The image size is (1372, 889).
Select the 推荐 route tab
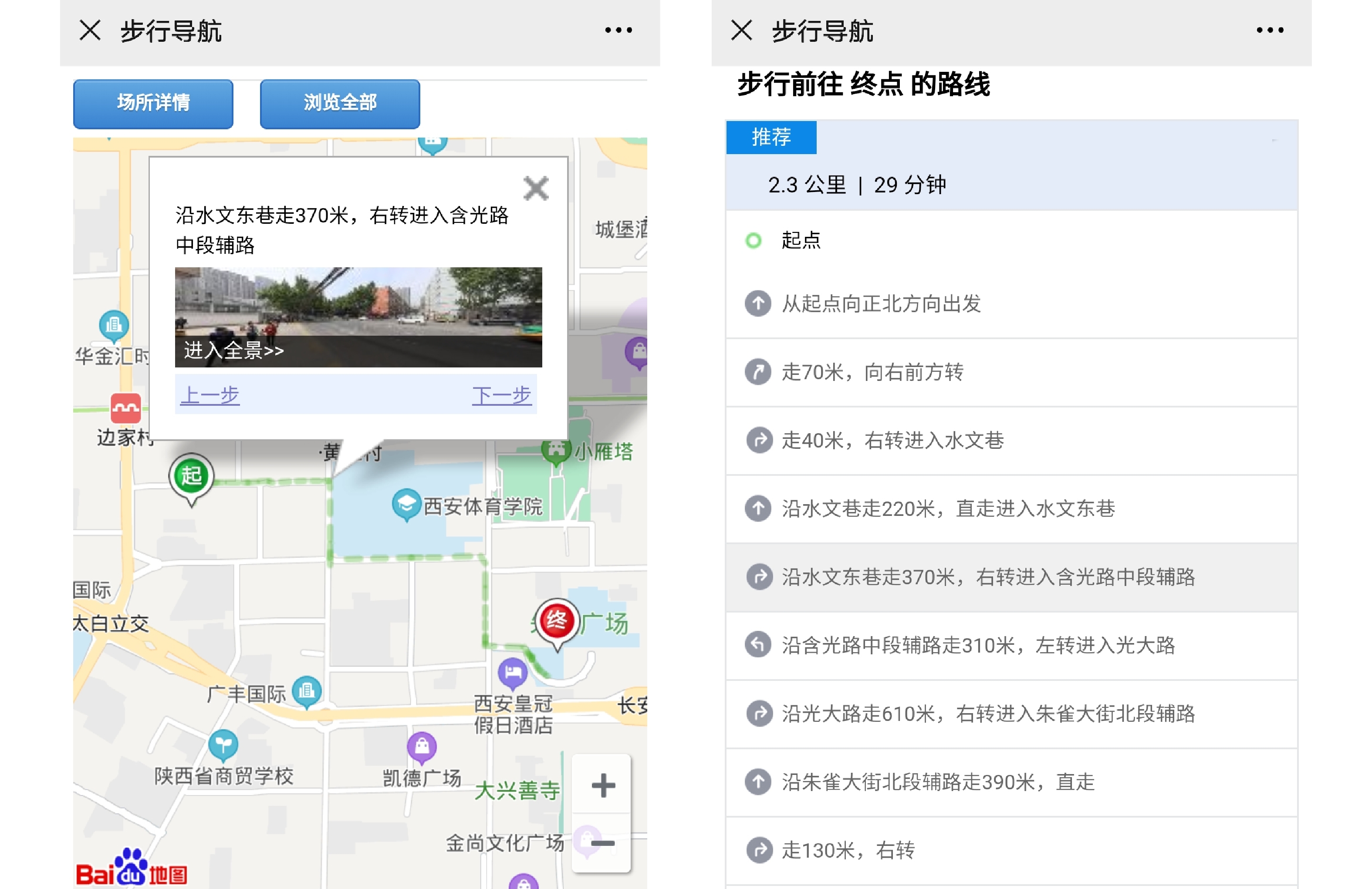[x=771, y=137]
